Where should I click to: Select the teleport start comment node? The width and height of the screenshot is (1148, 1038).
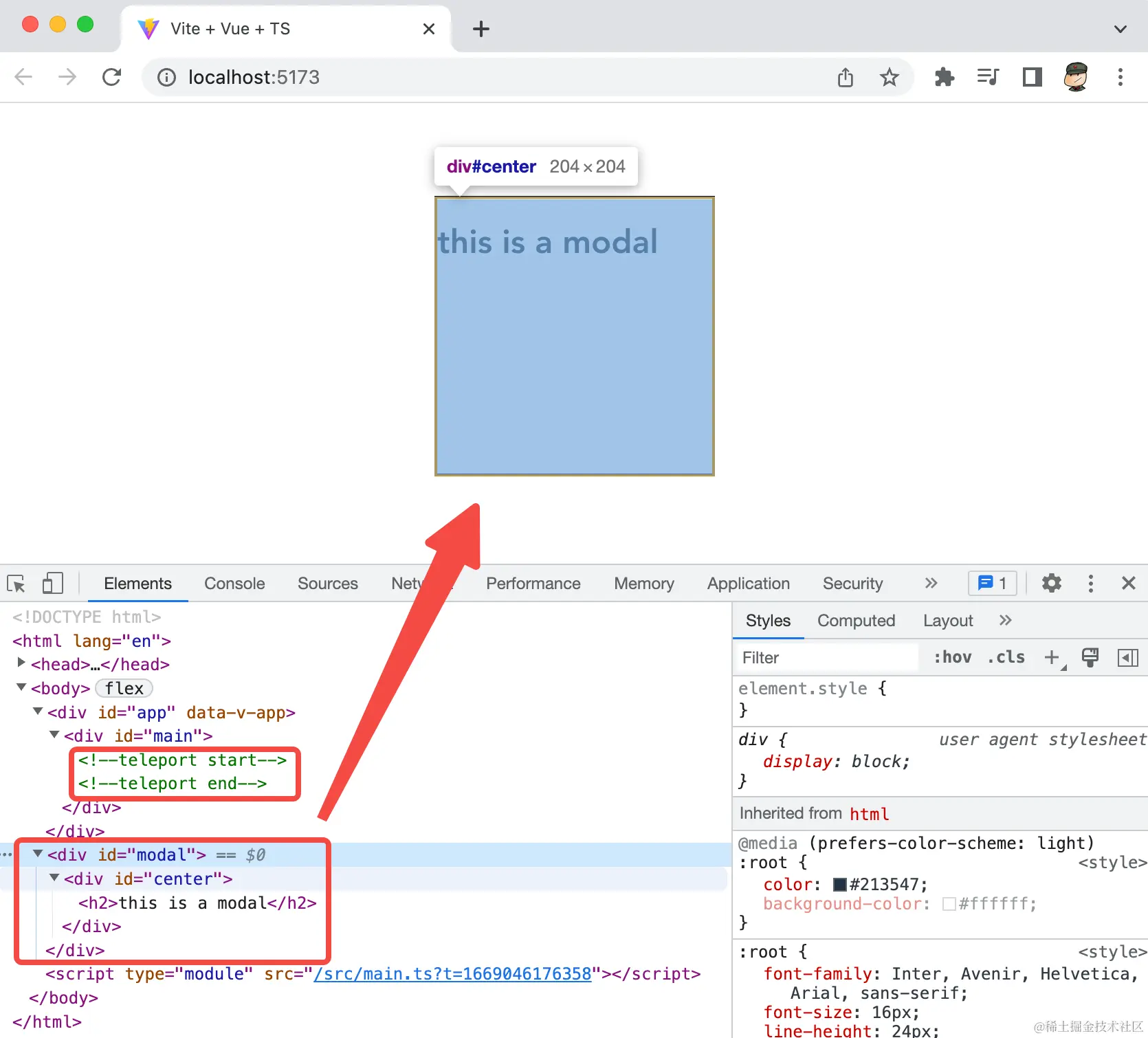point(181,760)
